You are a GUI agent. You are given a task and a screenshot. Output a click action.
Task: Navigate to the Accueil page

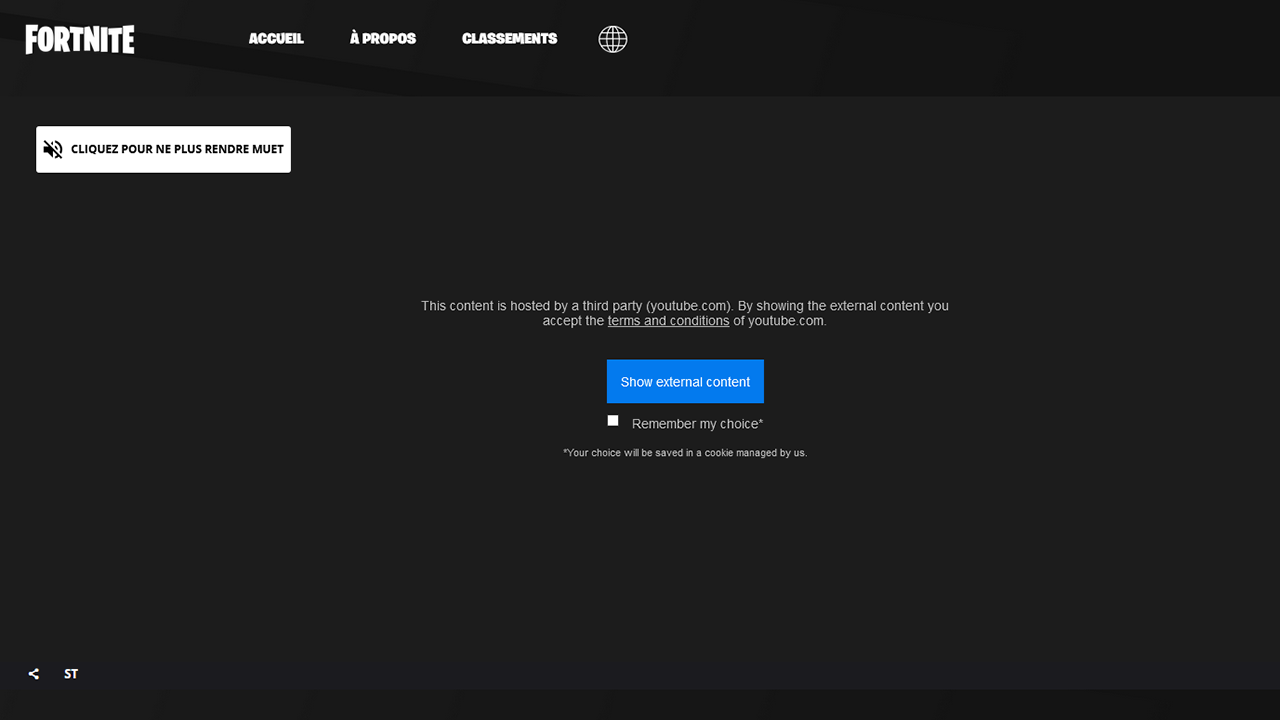coord(276,38)
